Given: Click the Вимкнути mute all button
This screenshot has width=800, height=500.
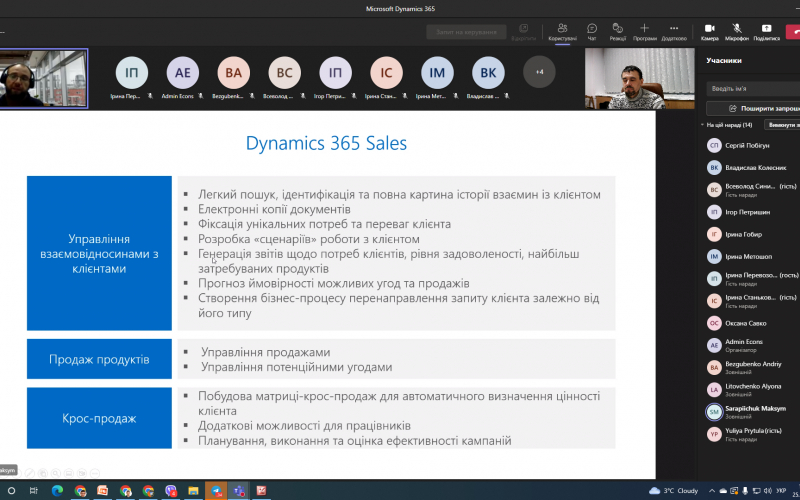Looking at the screenshot, I should [x=782, y=125].
